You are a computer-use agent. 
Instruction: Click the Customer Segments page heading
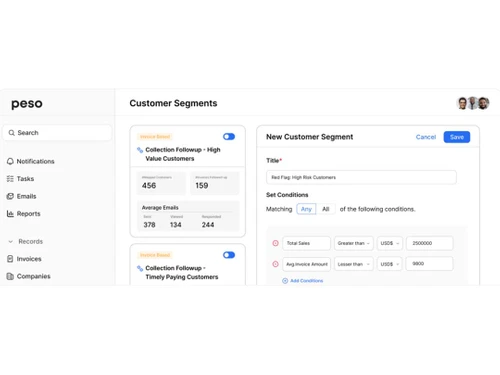tap(173, 103)
